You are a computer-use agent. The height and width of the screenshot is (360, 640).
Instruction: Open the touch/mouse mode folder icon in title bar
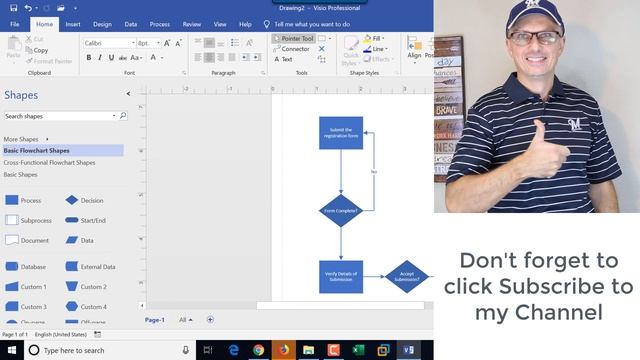point(61,8)
